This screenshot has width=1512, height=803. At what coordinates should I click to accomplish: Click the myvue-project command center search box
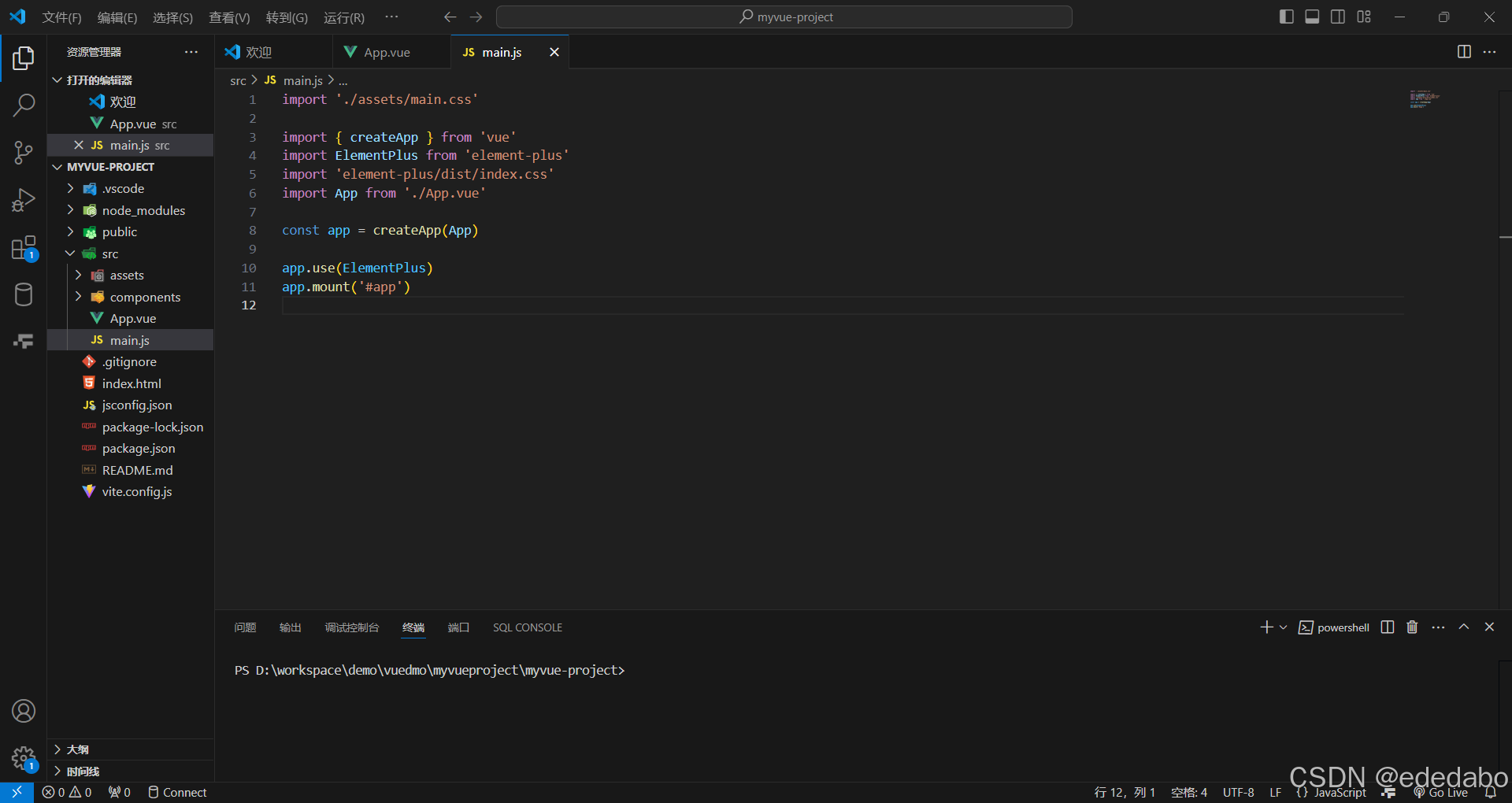(x=784, y=17)
